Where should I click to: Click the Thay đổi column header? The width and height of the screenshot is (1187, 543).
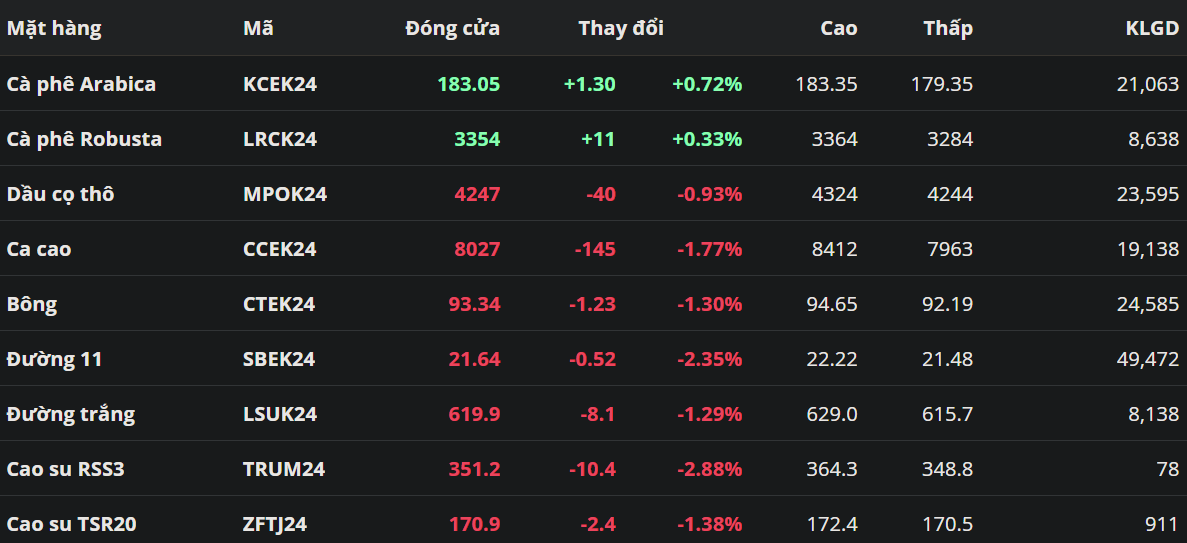pos(620,28)
